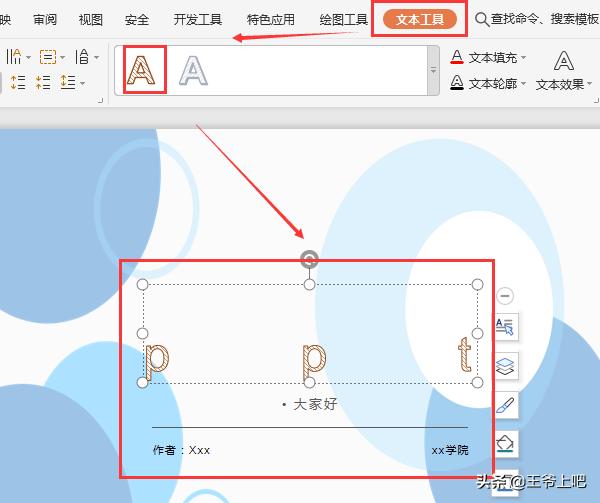600x503 pixels.
Task: Open the 文本工具 ribbon tab
Action: click(420, 19)
